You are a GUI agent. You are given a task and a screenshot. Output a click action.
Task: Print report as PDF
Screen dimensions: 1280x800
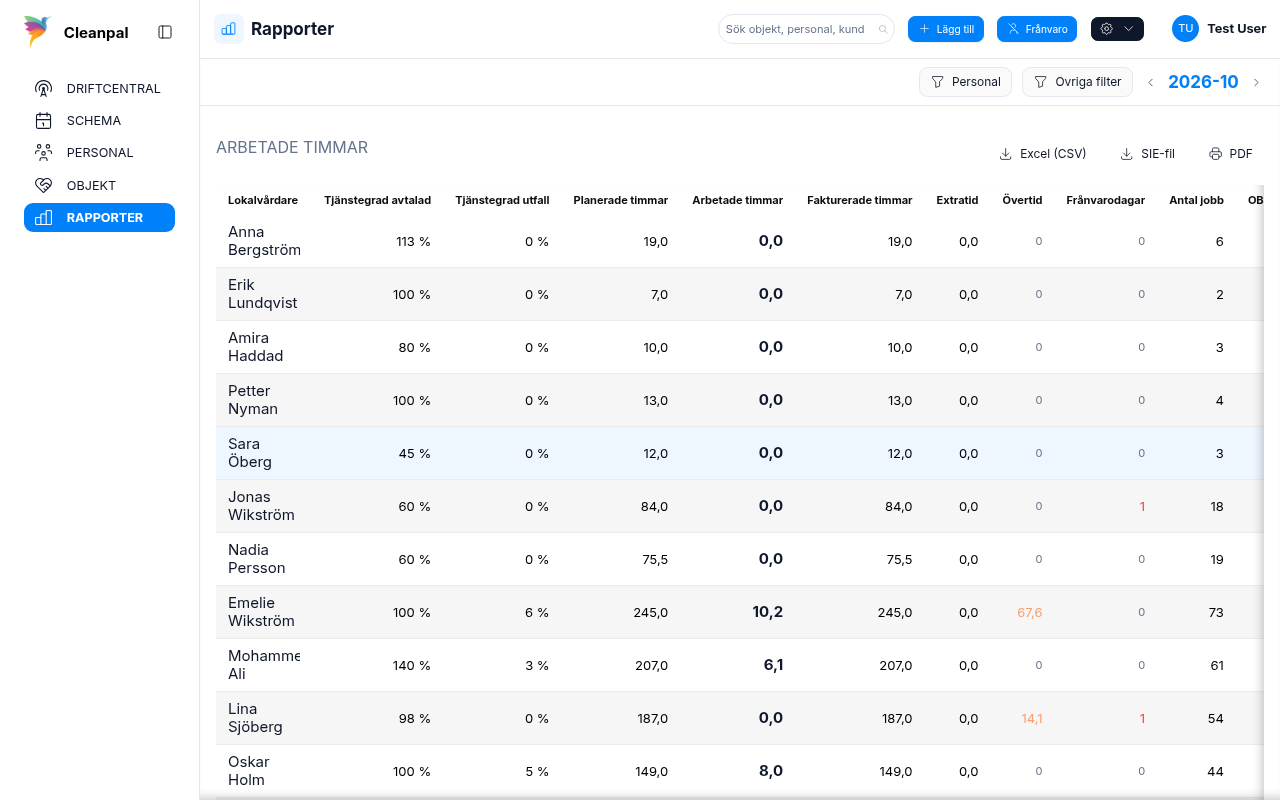click(x=1231, y=154)
